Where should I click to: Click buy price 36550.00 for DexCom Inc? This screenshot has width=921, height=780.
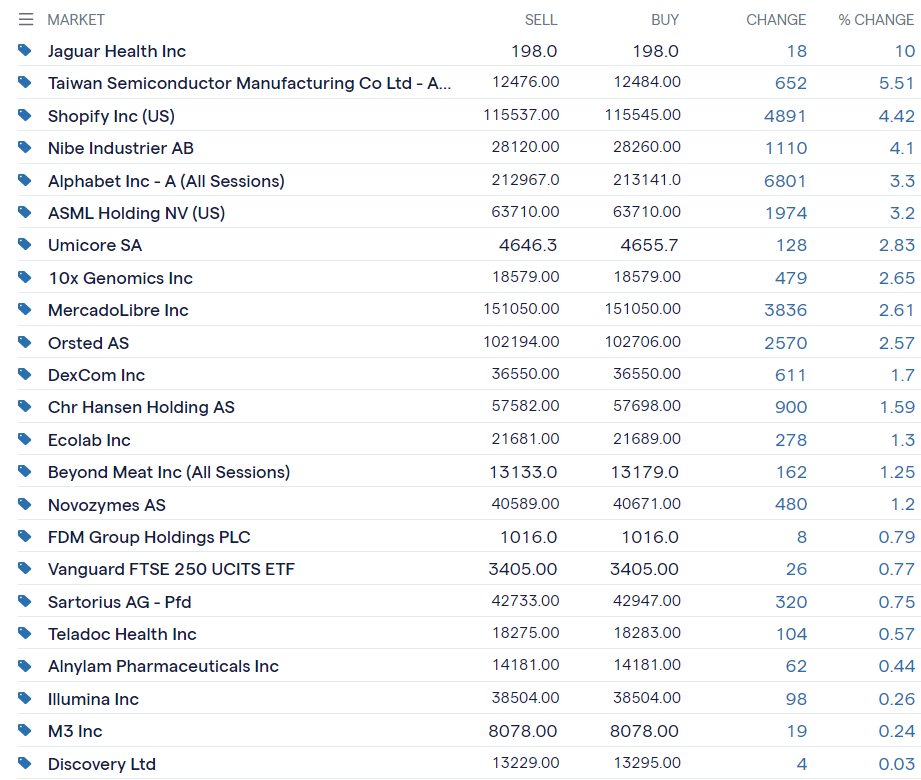pos(647,374)
